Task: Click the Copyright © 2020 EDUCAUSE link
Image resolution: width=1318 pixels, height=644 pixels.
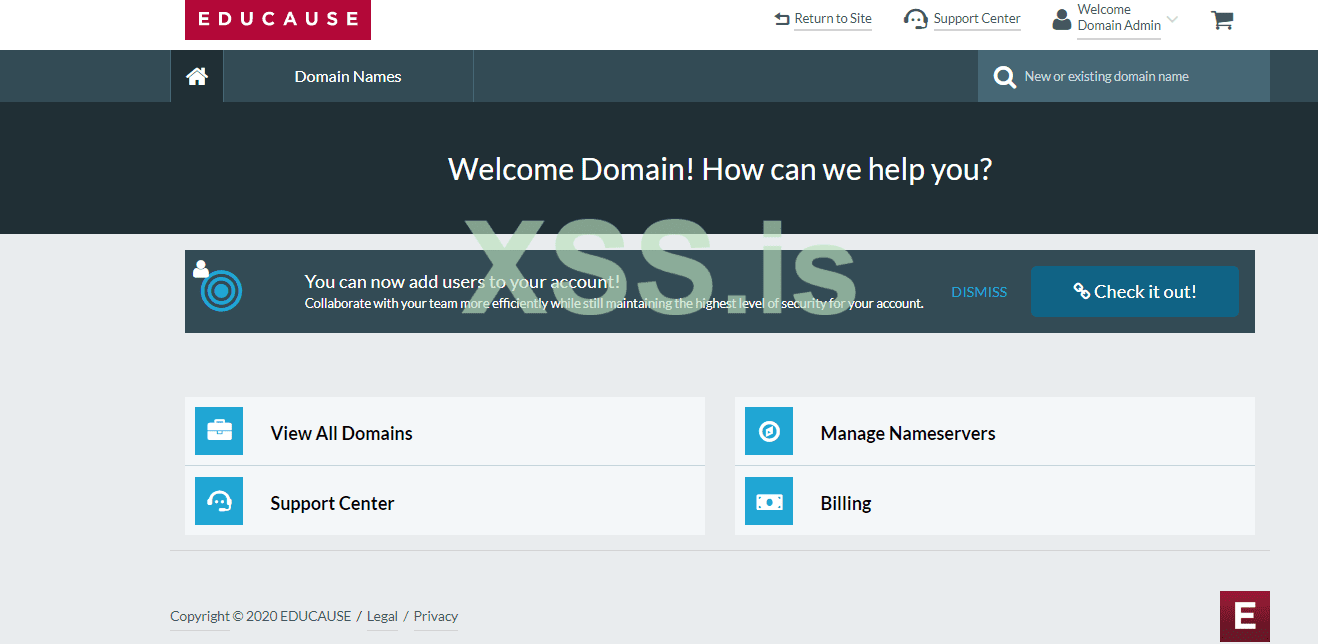Action: (x=260, y=616)
